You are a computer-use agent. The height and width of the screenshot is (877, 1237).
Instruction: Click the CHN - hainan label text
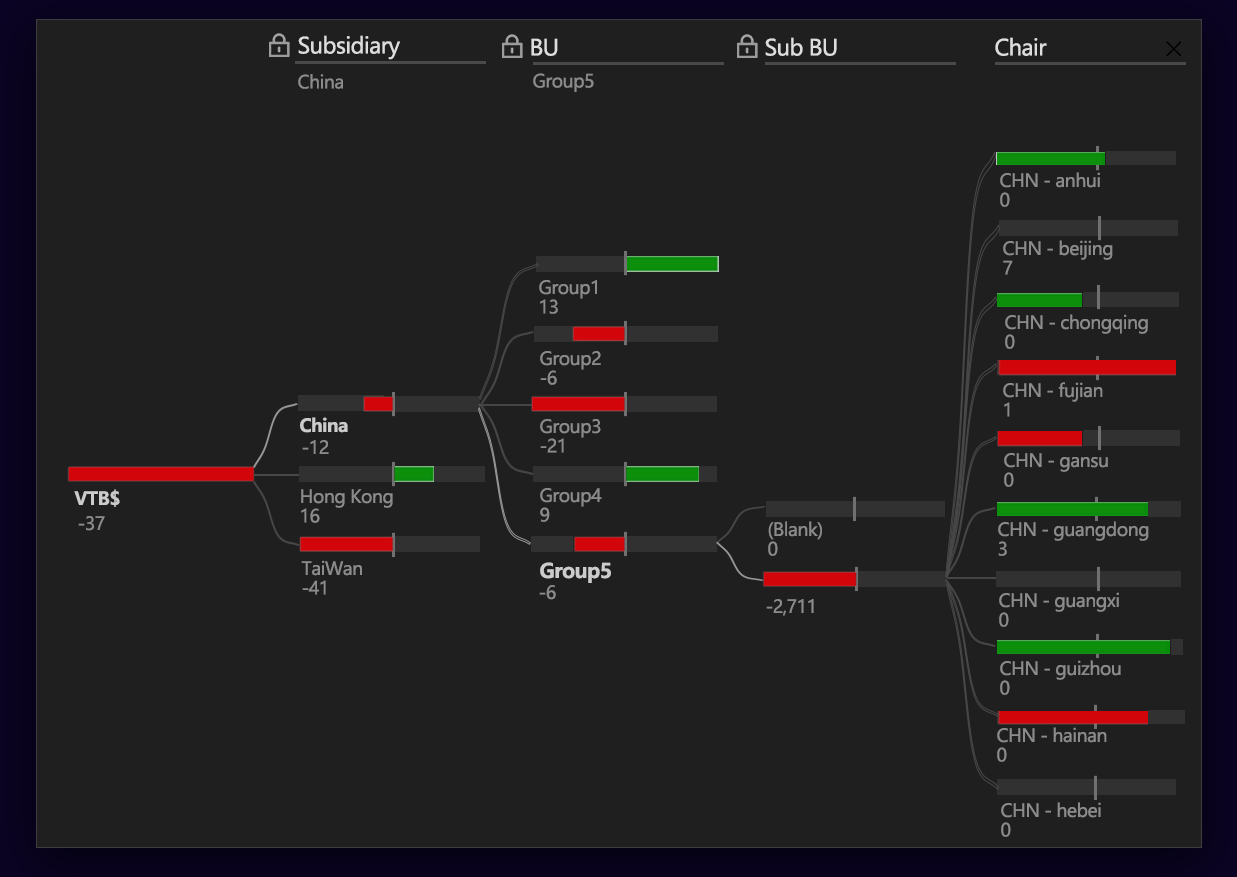pos(1052,735)
